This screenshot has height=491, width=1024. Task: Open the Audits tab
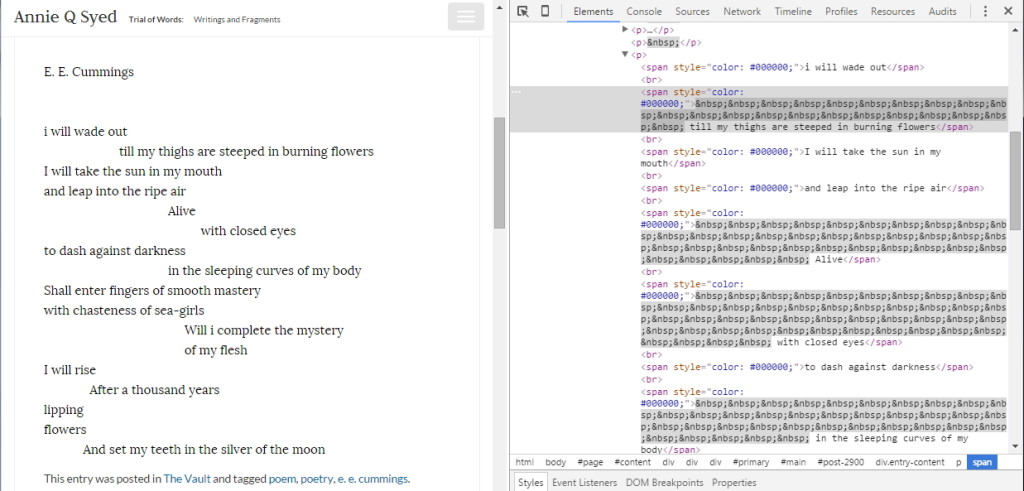tap(942, 11)
